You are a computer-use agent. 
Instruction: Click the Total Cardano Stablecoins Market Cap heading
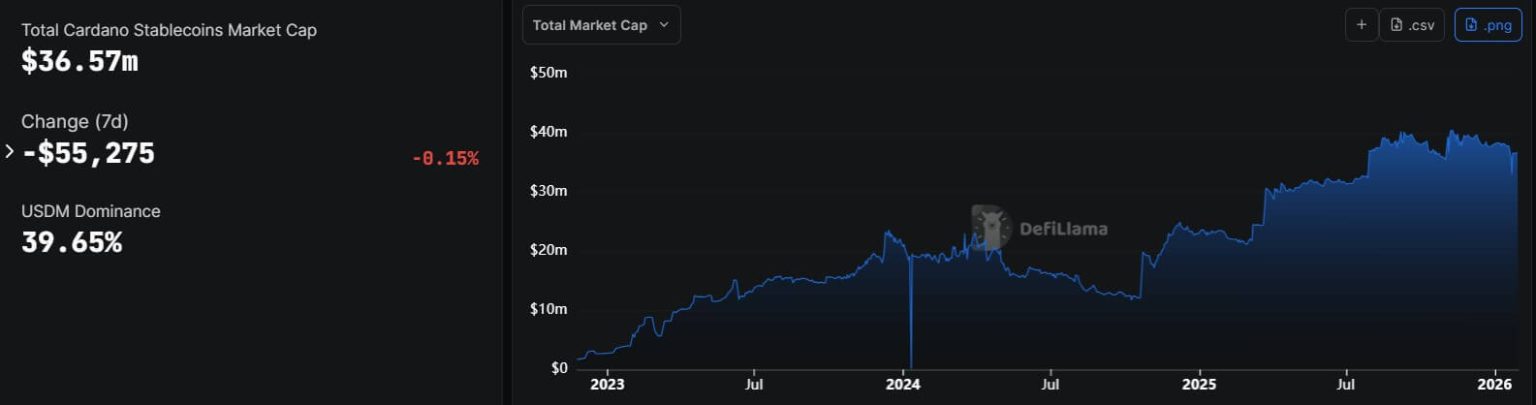169,30
